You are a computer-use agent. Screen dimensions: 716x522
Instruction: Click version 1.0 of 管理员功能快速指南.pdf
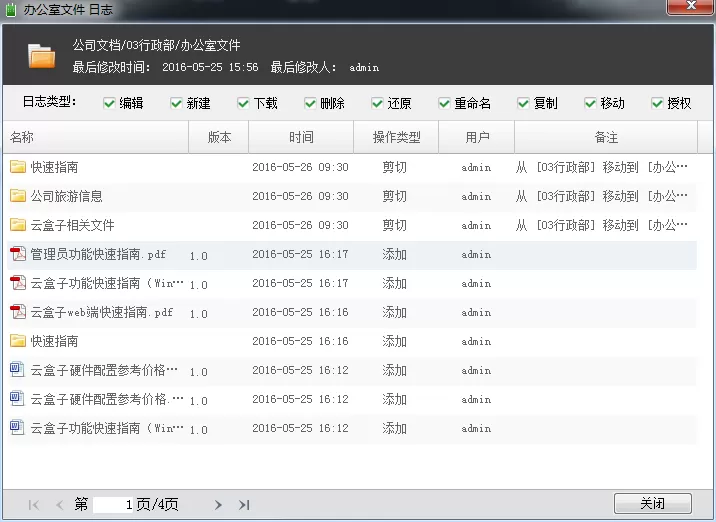pos(199,256)
